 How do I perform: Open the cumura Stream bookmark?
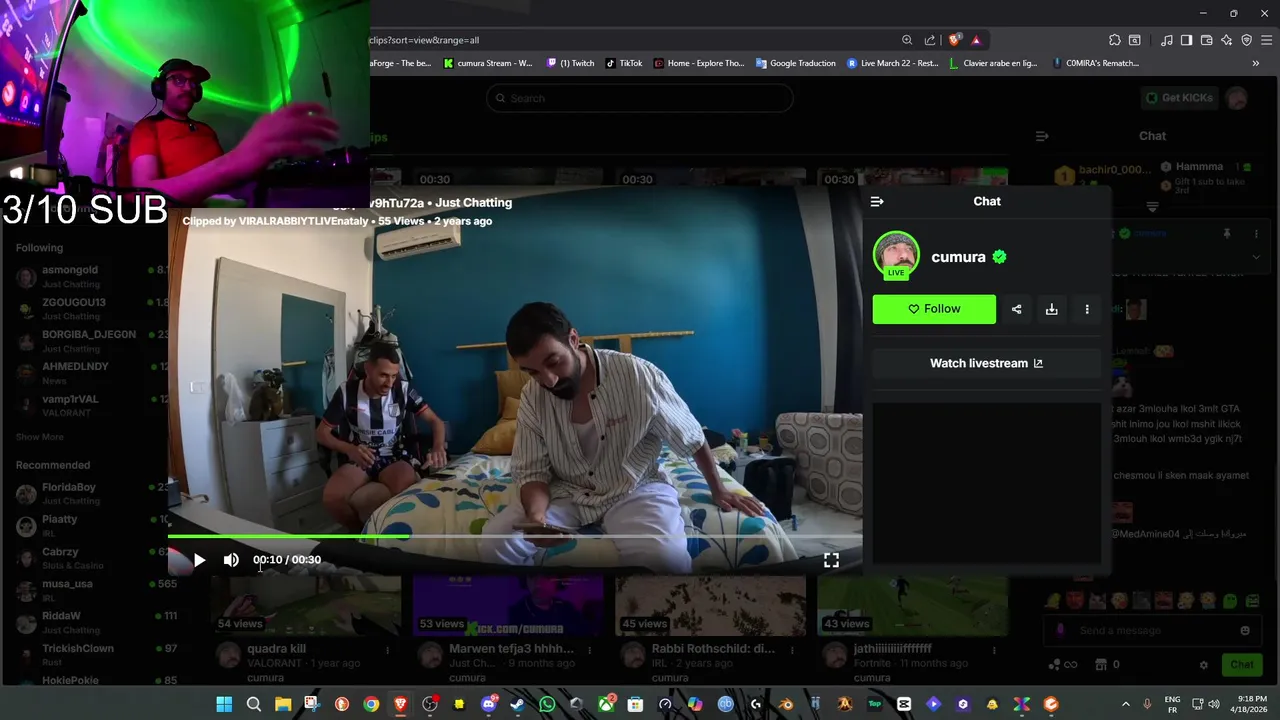pyautogui.click(x=488, y=63)
